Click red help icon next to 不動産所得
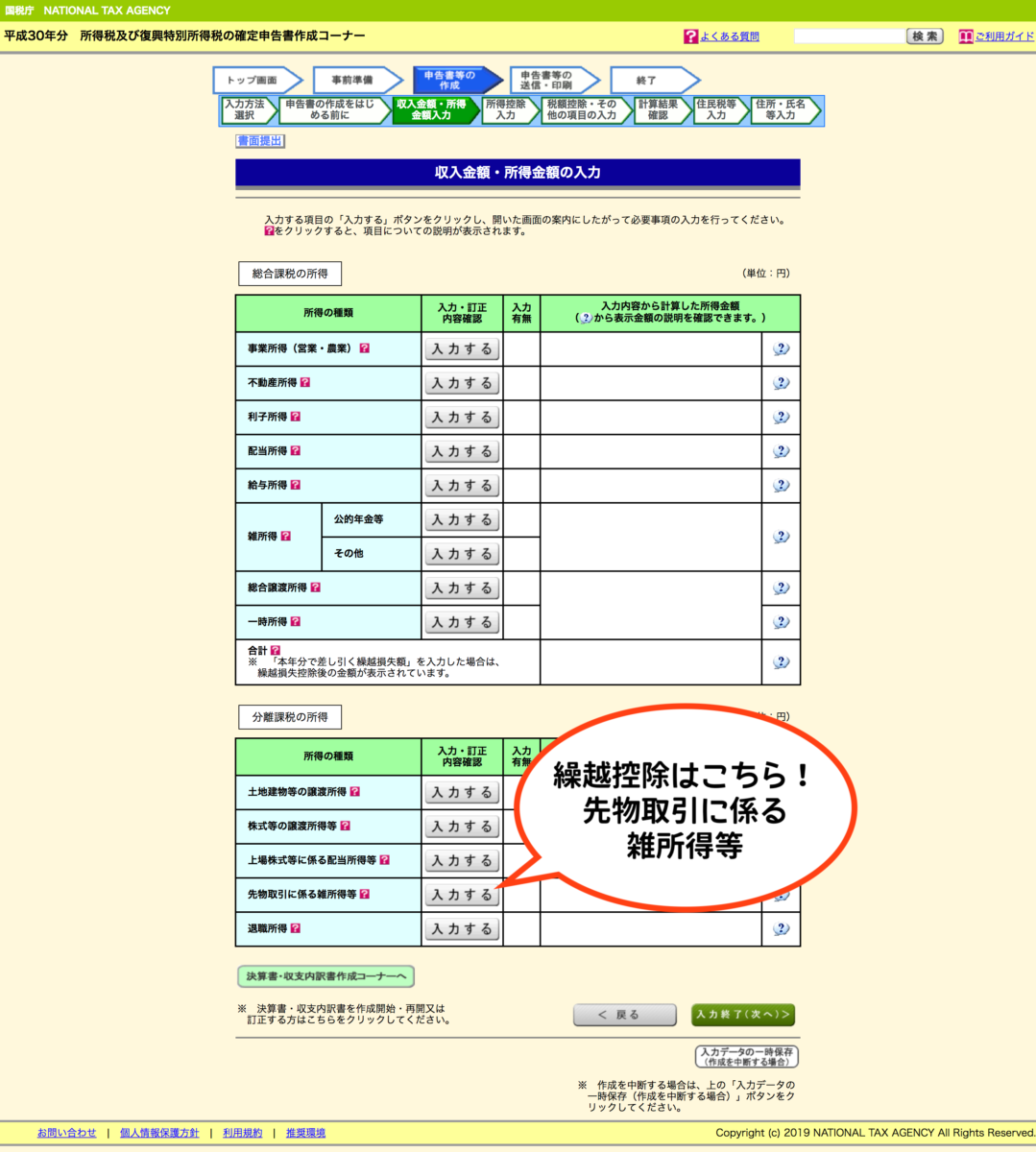Image resolution: width=1036 pixels, height=1152 pixels. [305, 382]
